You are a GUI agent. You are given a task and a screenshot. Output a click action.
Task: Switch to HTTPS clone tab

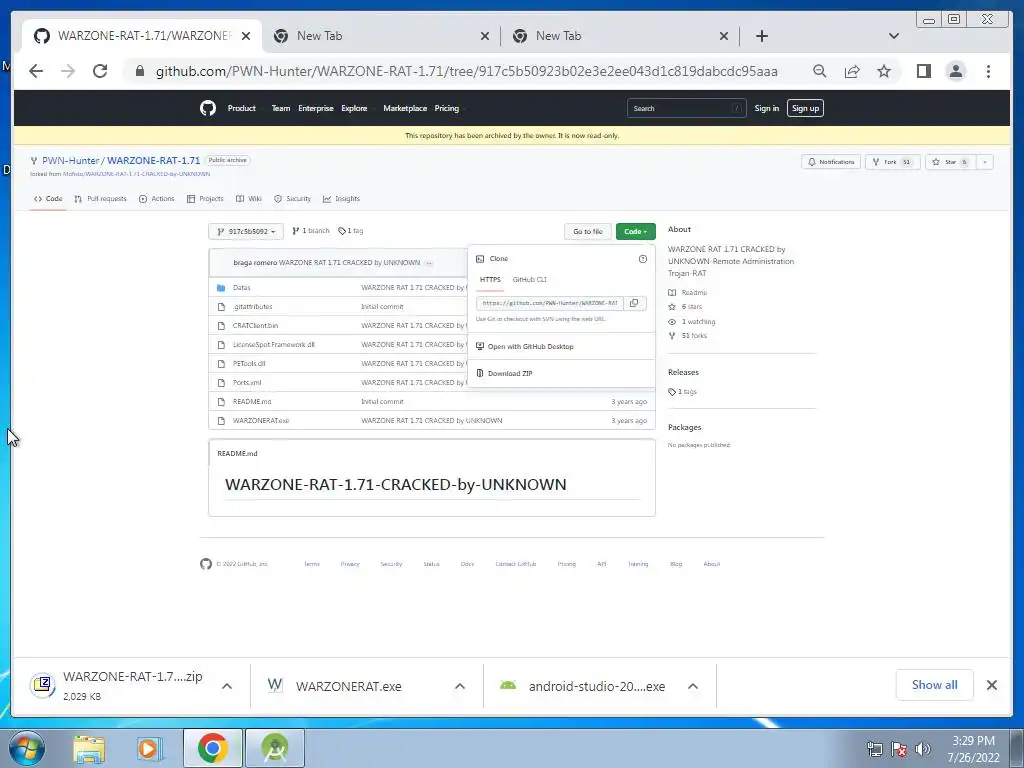point(490,280)
